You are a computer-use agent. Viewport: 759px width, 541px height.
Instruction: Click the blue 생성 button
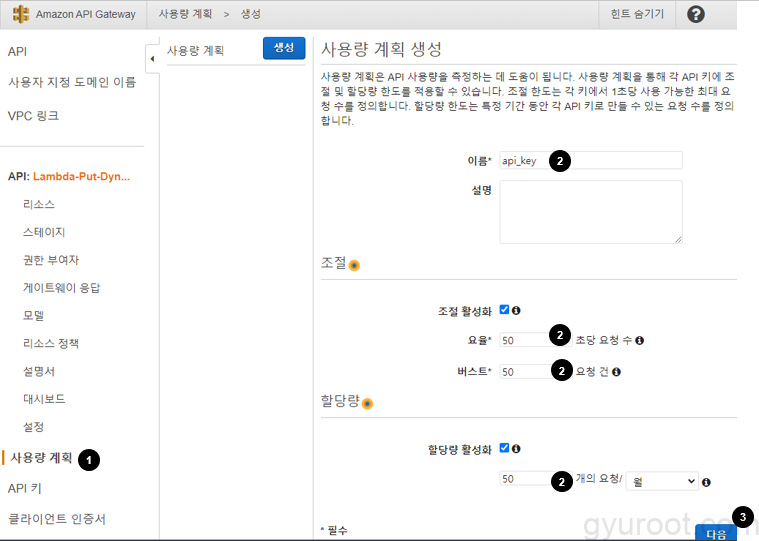[x=284, y=48]
